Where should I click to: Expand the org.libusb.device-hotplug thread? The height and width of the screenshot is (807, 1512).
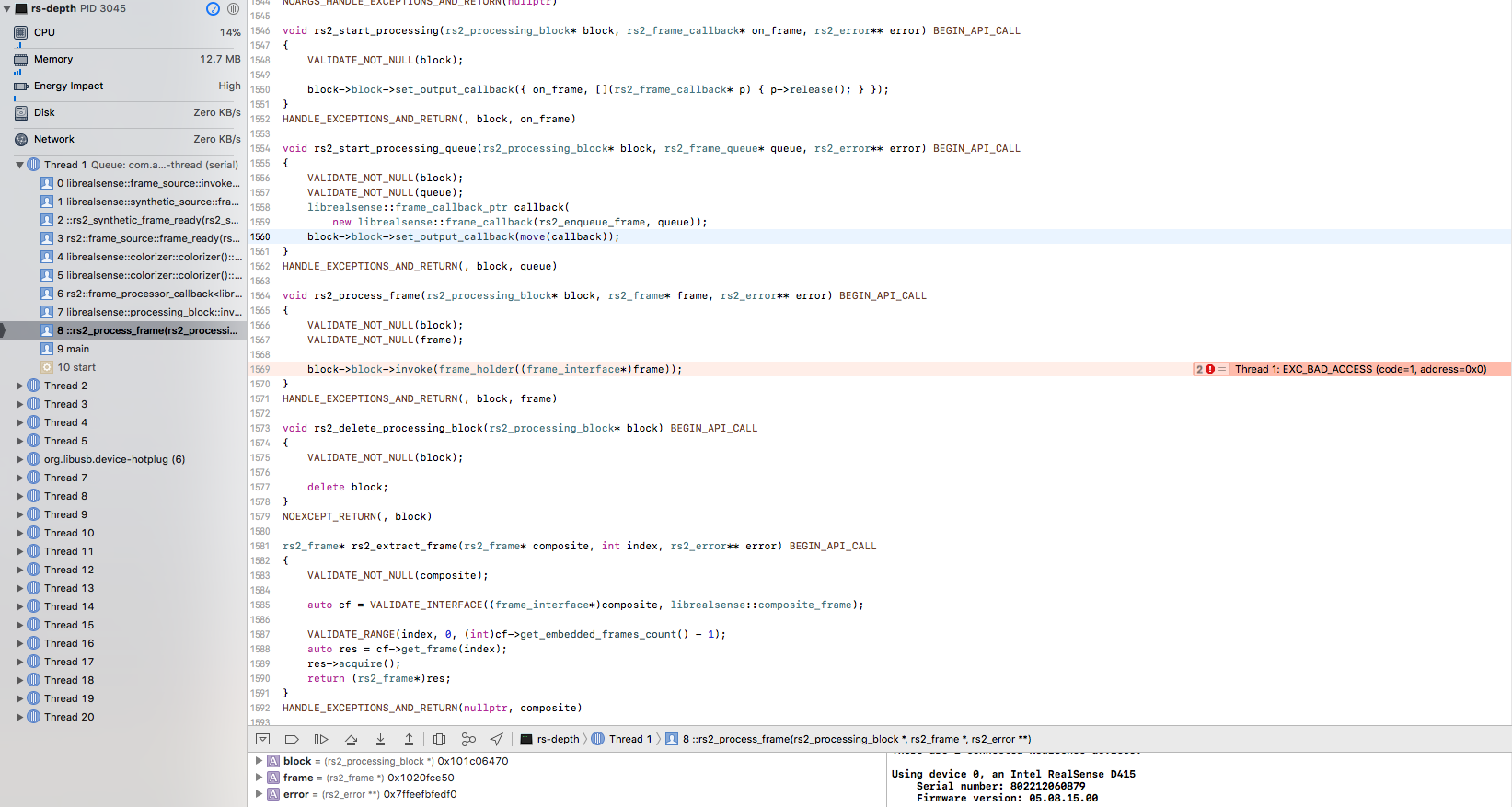click(x=19, y=459)
